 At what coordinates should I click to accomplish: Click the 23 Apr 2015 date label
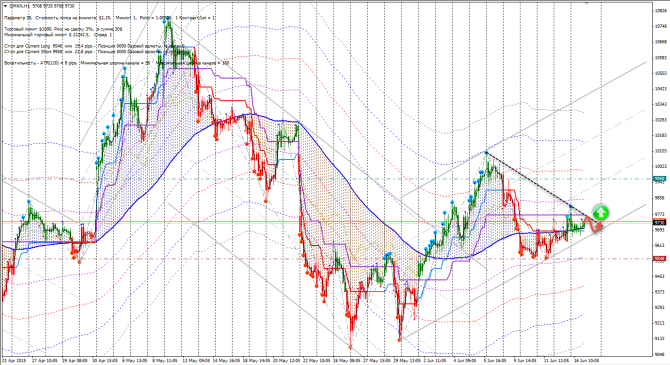[15, 360]
